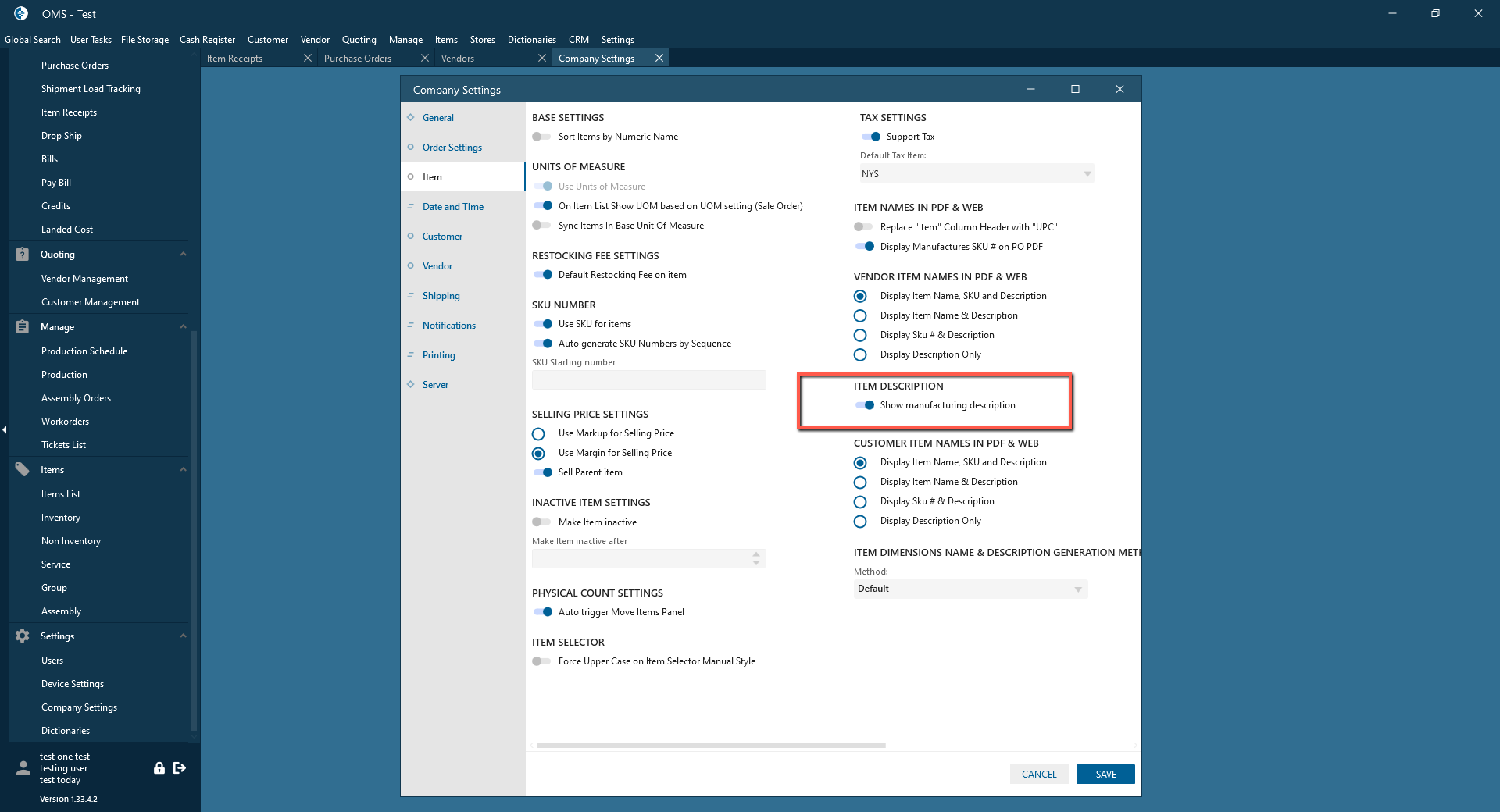
Task: Toggle Sync Items In Base Unit Of Measure
Action: coord(541,226)
